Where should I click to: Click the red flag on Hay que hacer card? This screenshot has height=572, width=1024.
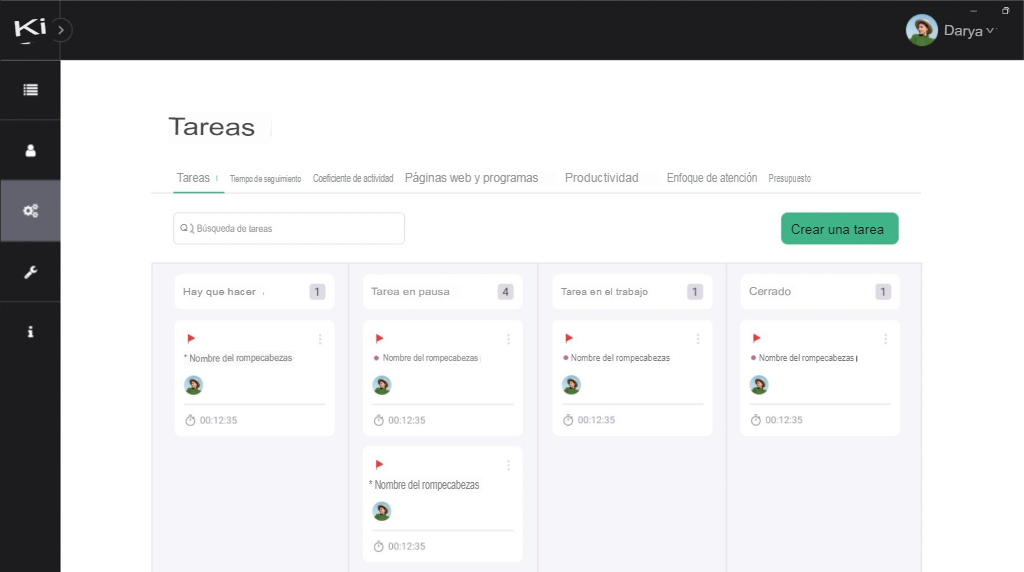pos(191,338)
